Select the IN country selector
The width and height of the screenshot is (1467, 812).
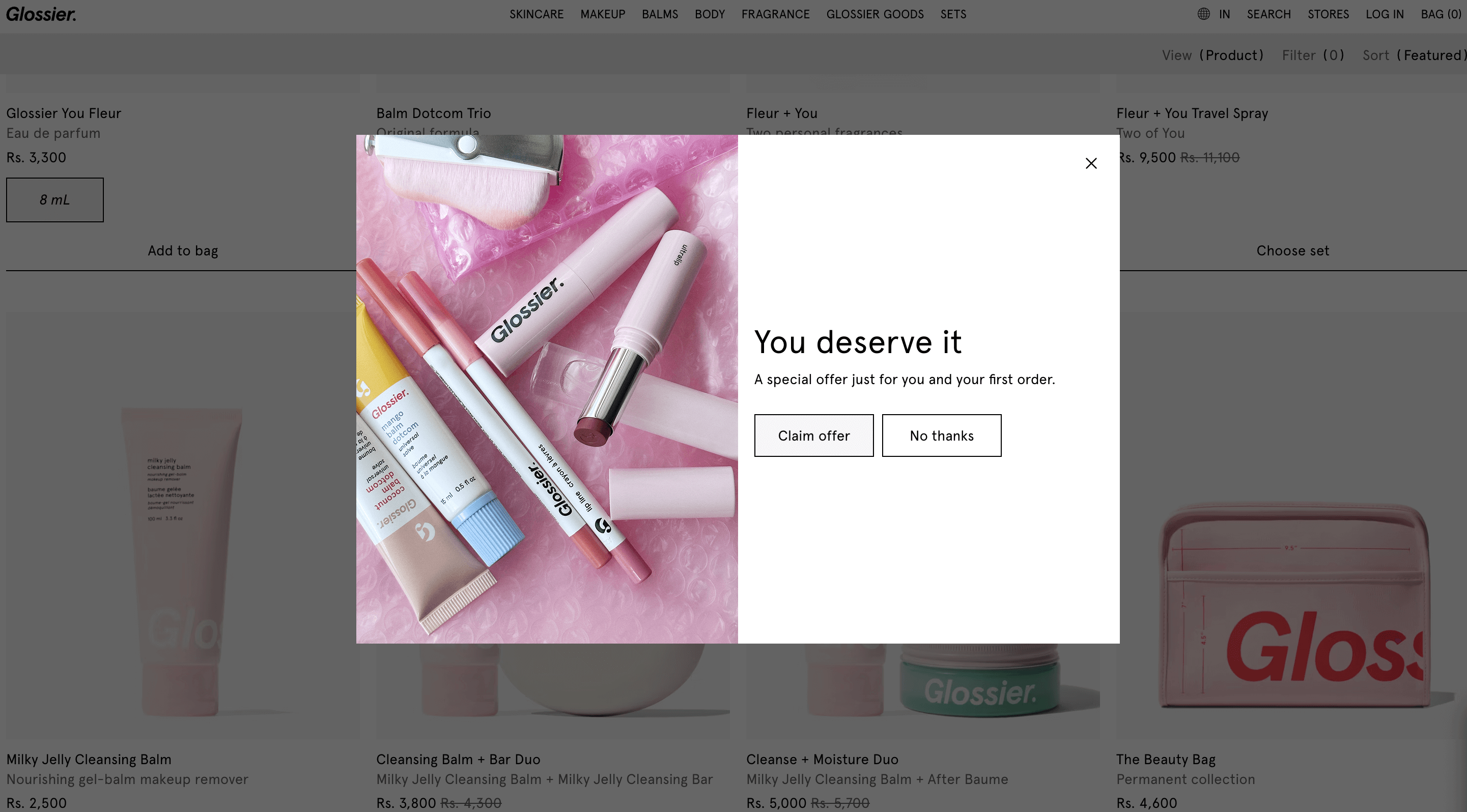(x=1224, y=14)
